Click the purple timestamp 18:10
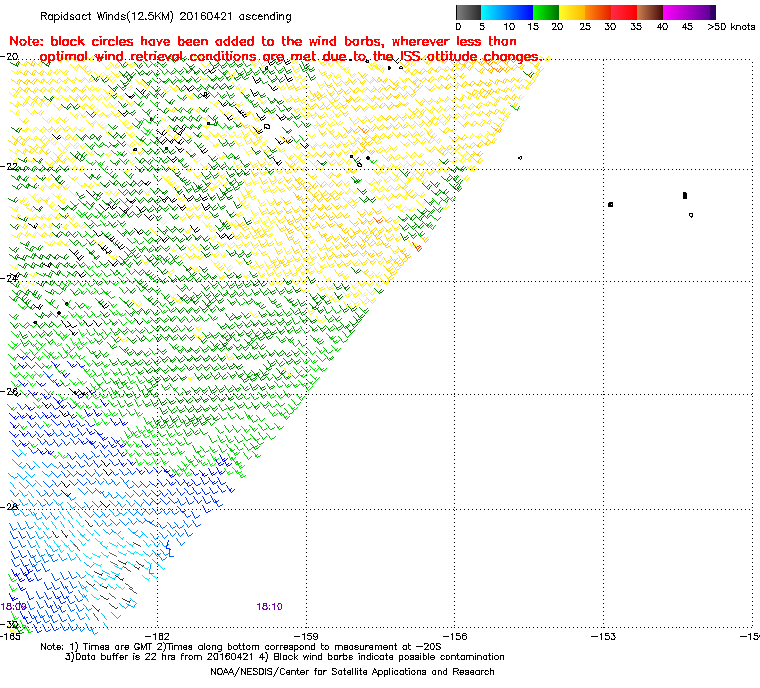760x688 pixels. click(x=269, y=607)
